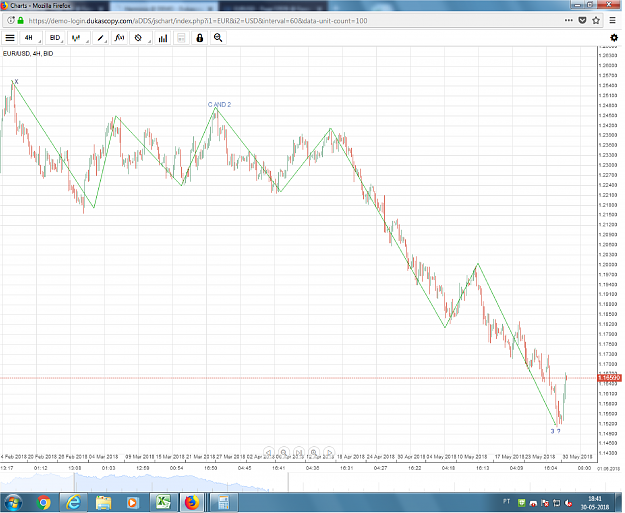The height and width of the screenshot is (513, 625).
Task: Open the f(x) indicators tool
Action: [119, 38]
